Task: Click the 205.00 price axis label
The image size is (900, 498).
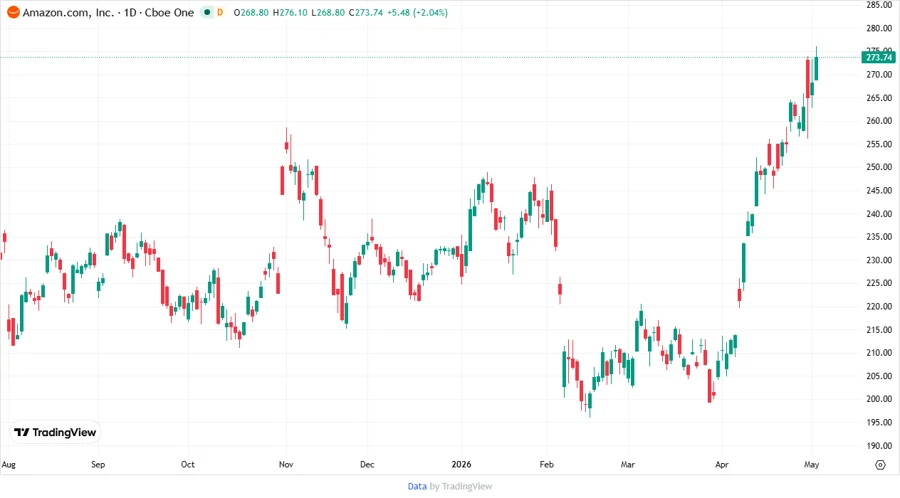Action: pos(879,376)
